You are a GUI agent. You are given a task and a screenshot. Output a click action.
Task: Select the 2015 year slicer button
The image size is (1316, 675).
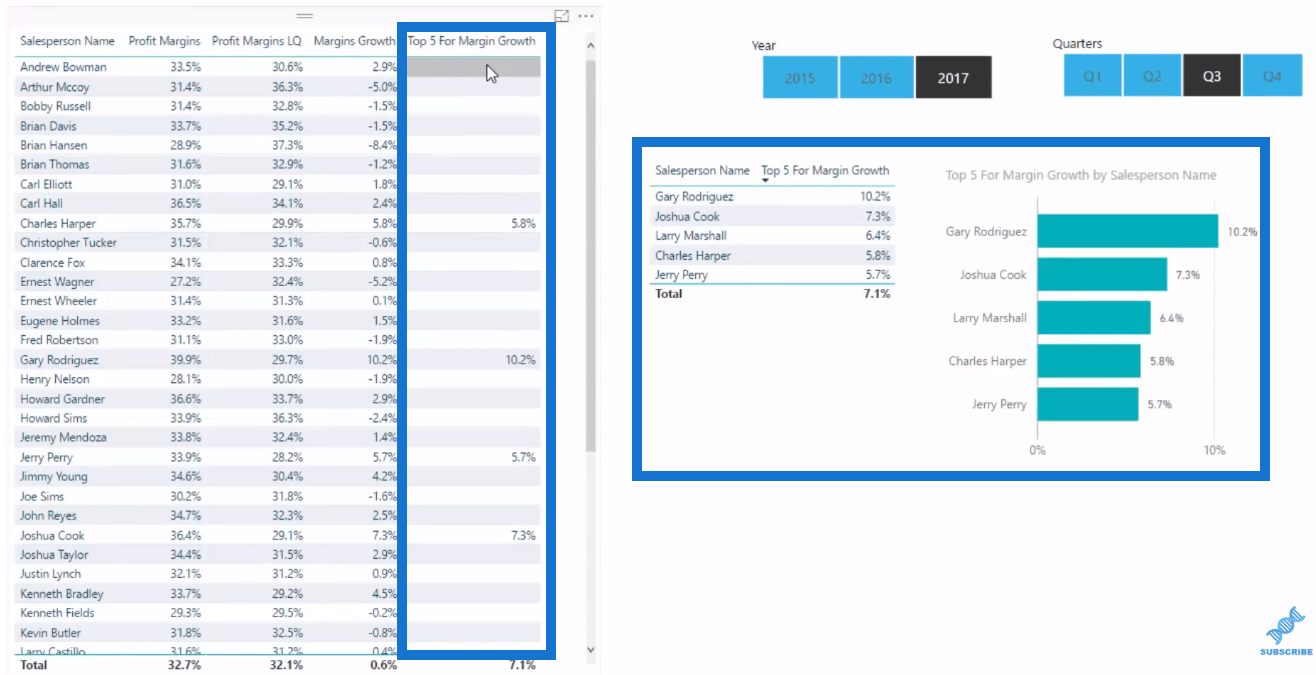800,77
